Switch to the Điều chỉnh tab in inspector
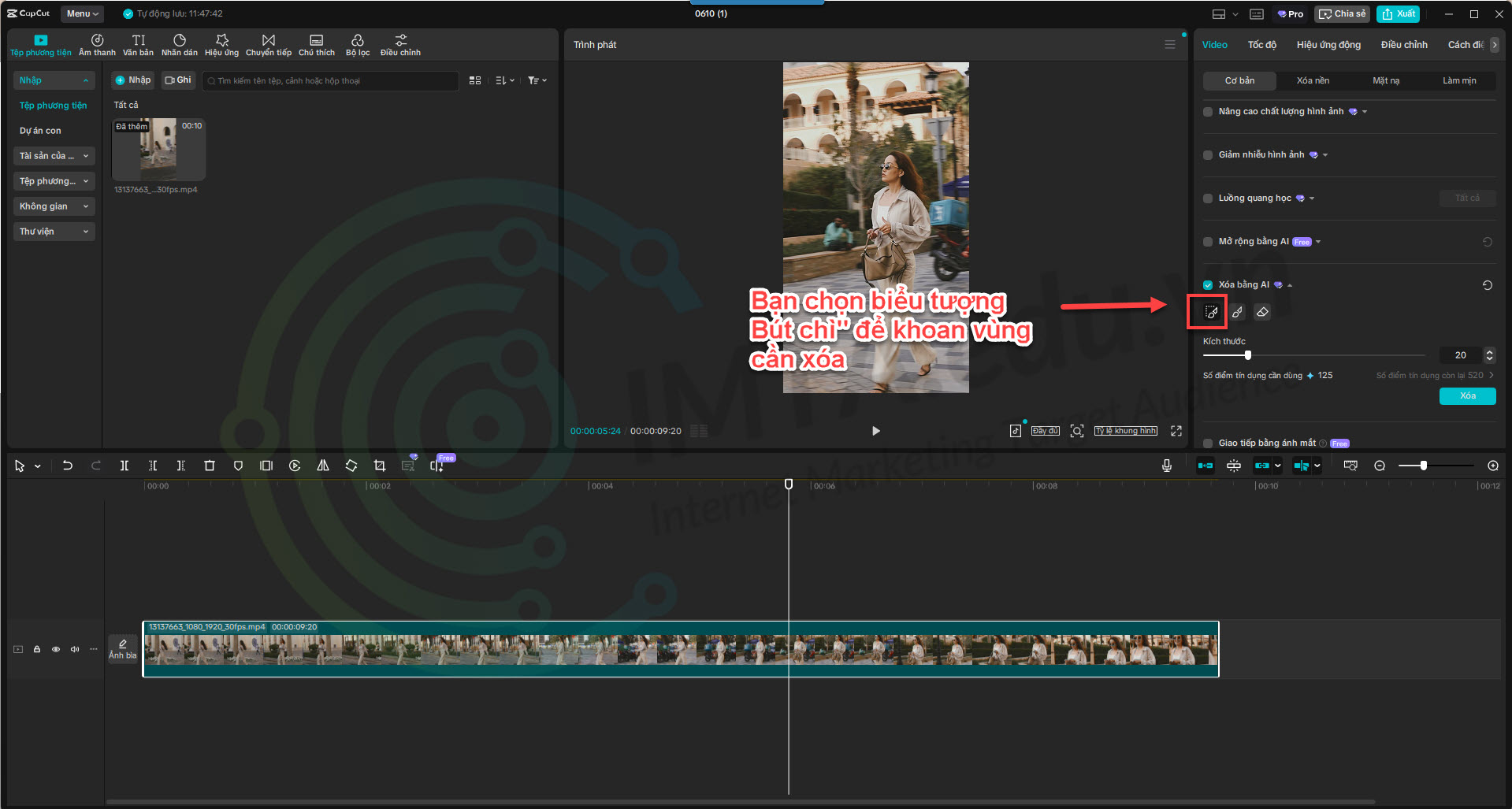 1404,45
